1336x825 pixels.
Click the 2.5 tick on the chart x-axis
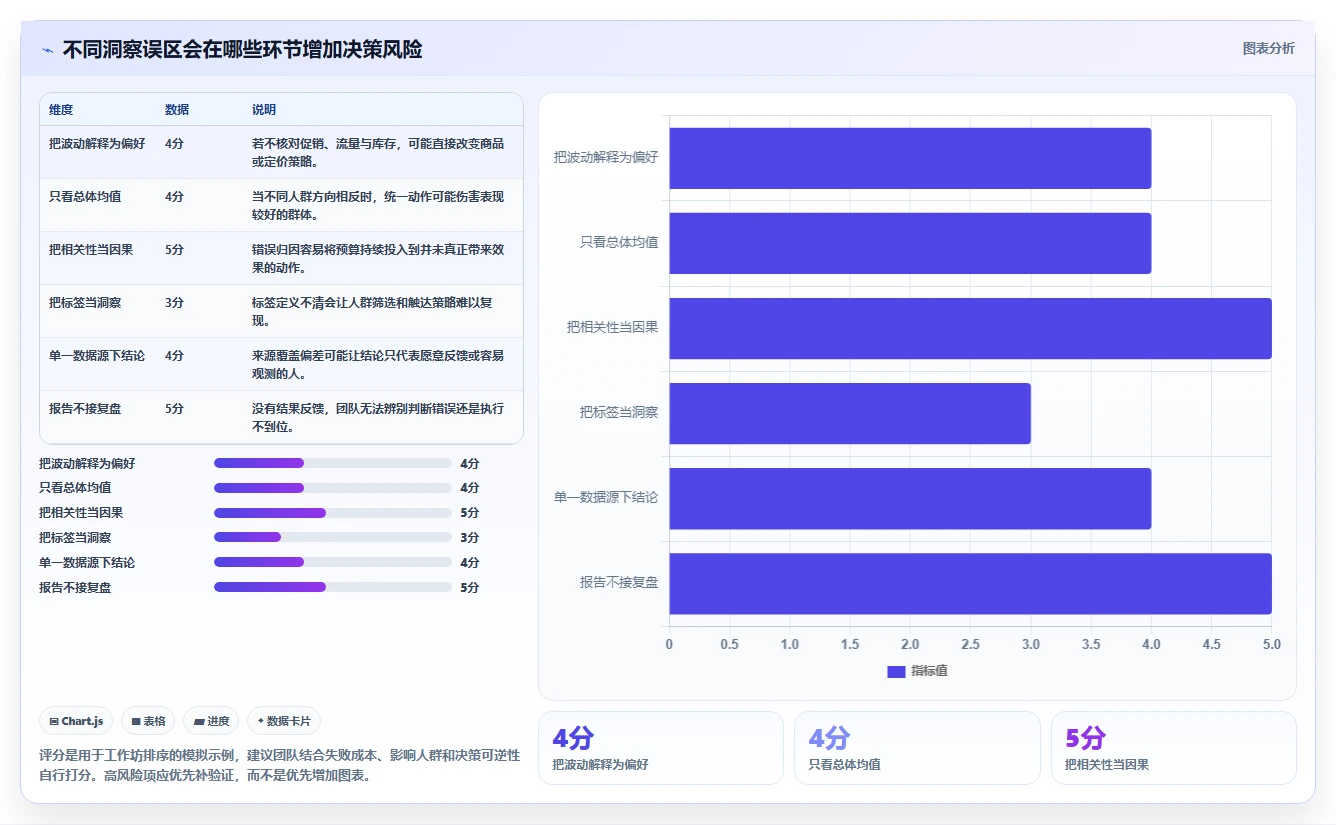tap(970, 644)
